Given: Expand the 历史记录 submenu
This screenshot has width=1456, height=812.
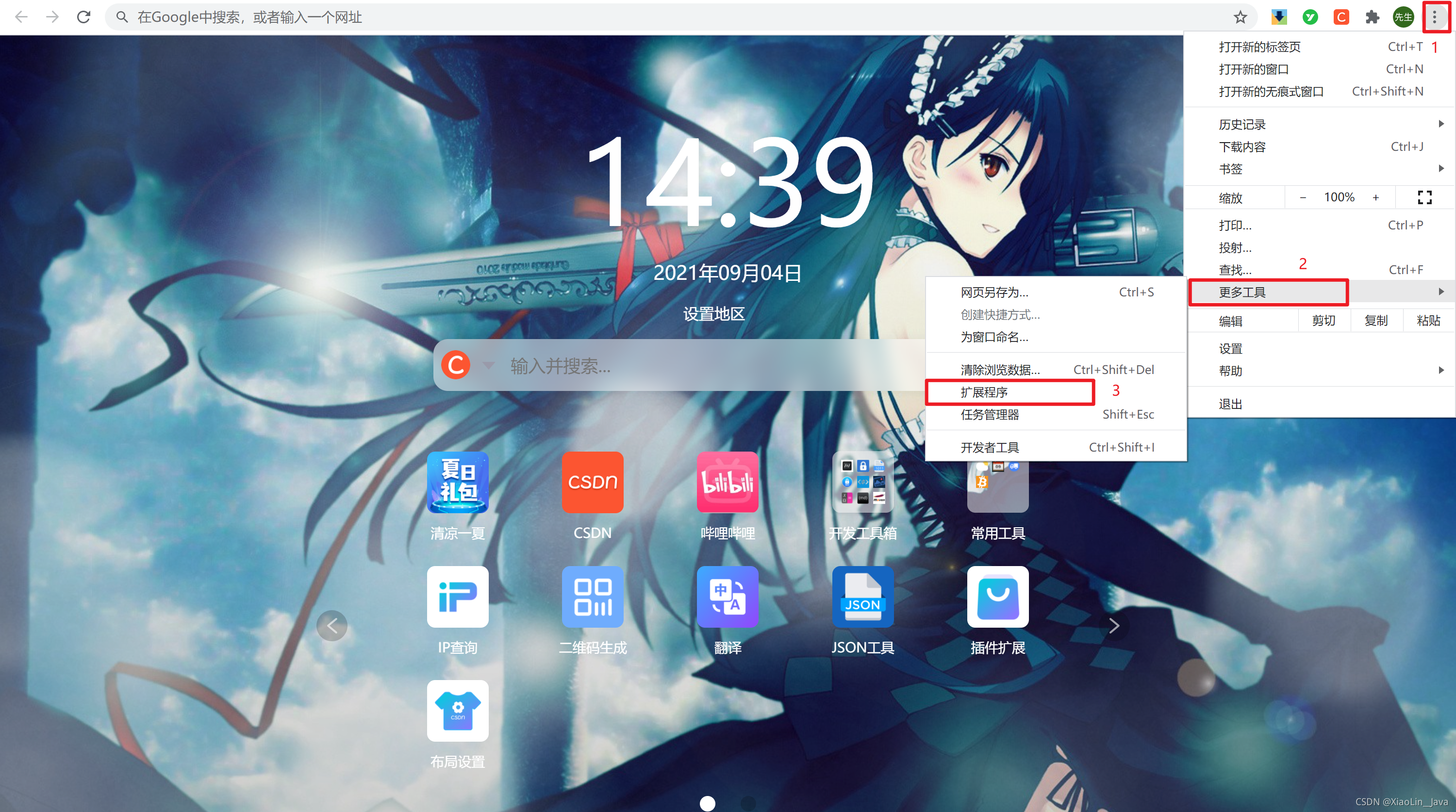Looking at the screenshot, I should [x=1320, y=124].
